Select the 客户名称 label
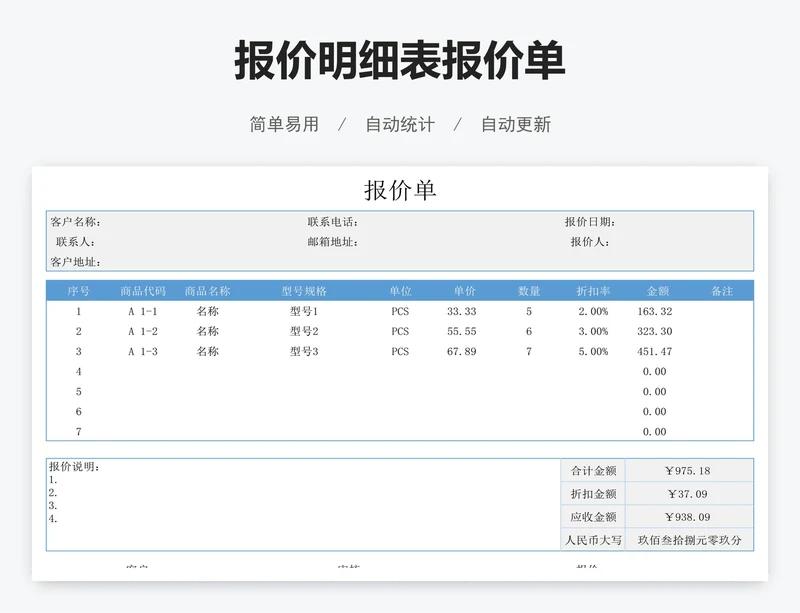Image resolution: width=800 pixels, height=613 pixels. pos(76,222)
